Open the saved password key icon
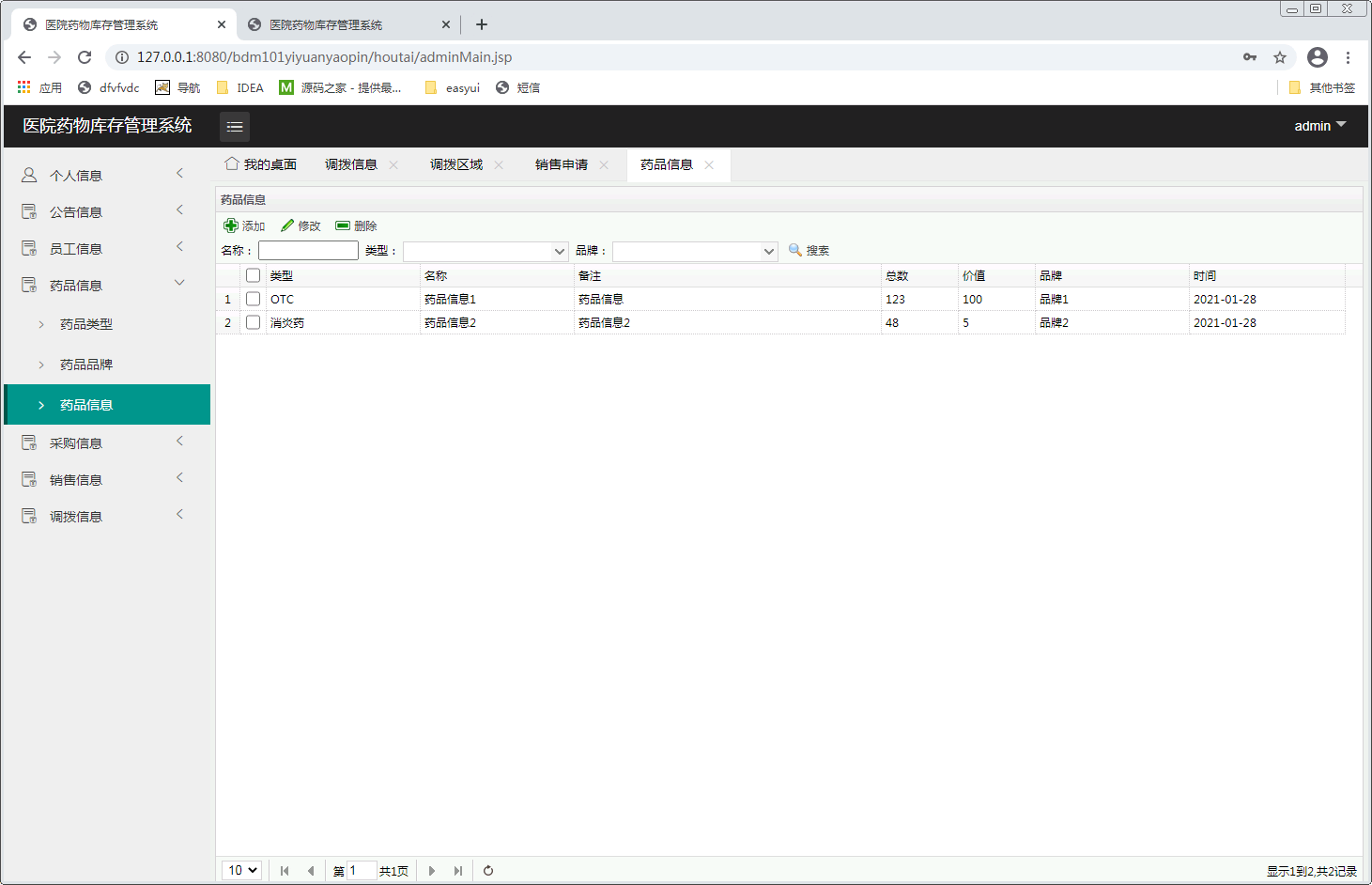The width and height of the screenshot is (1372, 885). [x=1250, y=57]
